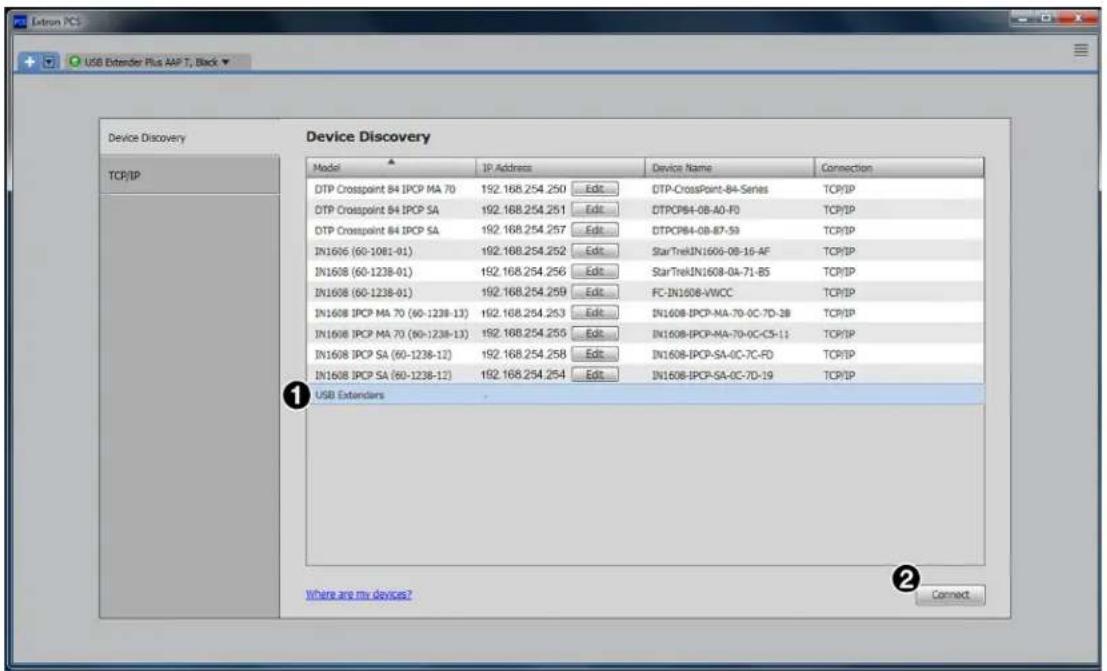Expand the USB Extender Plus AAP T tab dropdown arrow
The height and width of the screenshot is (671, 1107).
tap(226, 62)
